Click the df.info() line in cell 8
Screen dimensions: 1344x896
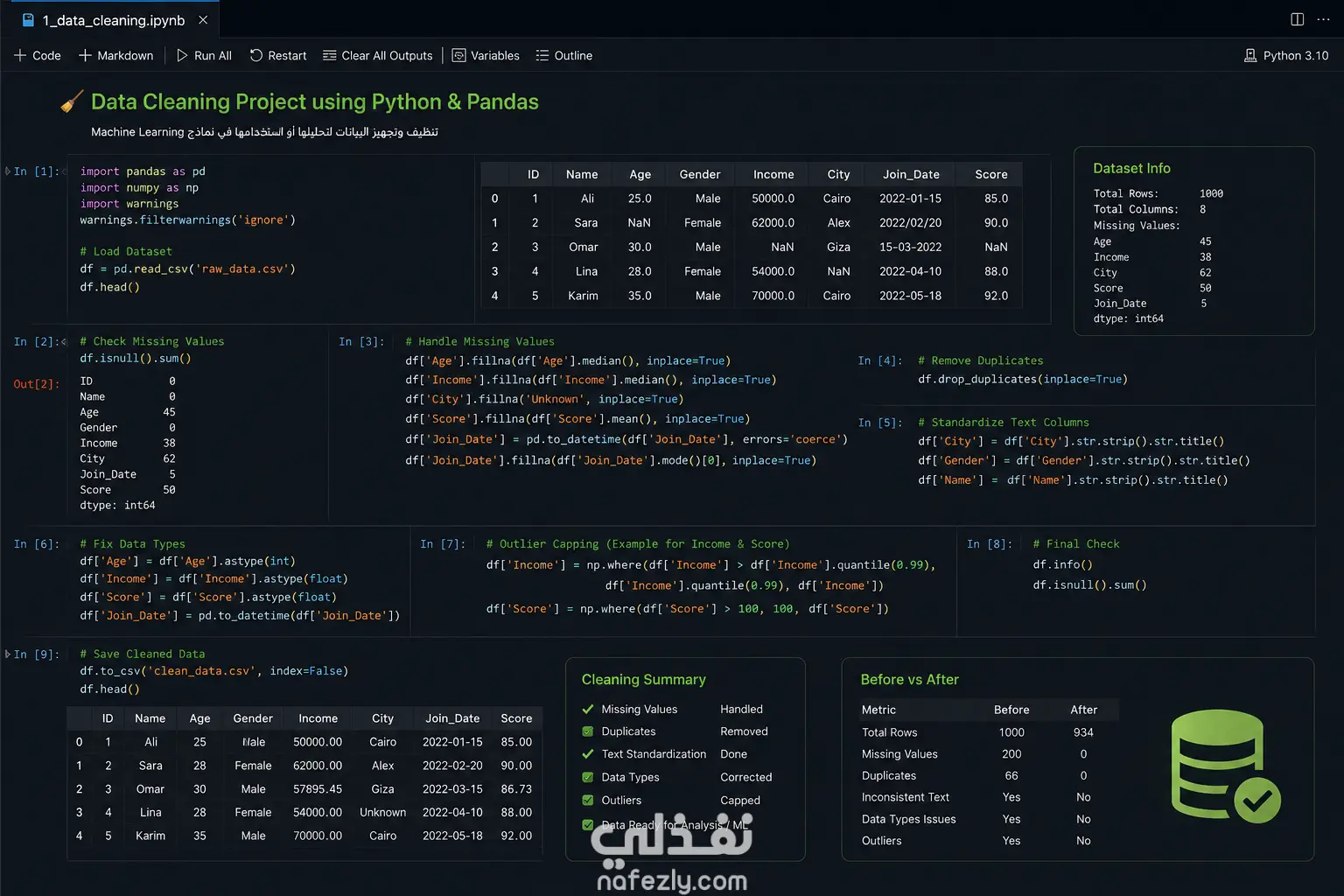tap(1062, 564)
